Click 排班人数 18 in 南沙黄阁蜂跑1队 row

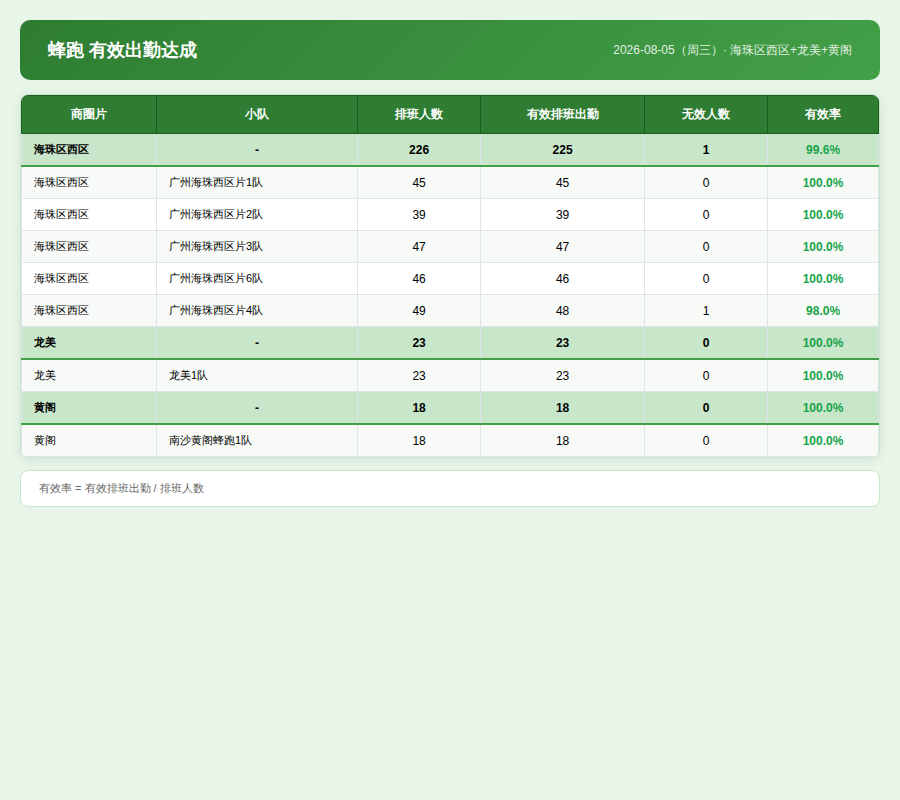(419, 440)
